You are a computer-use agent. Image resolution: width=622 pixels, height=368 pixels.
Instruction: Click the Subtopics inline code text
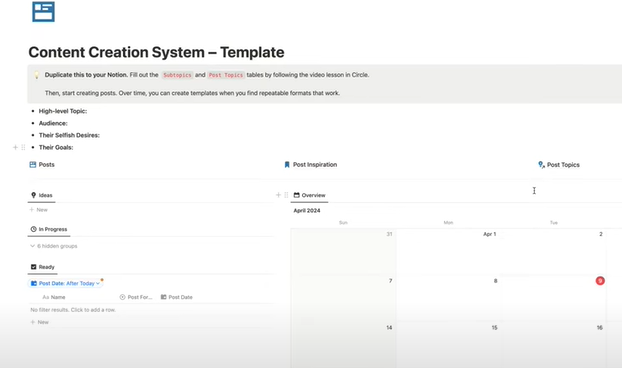(177, 75)
